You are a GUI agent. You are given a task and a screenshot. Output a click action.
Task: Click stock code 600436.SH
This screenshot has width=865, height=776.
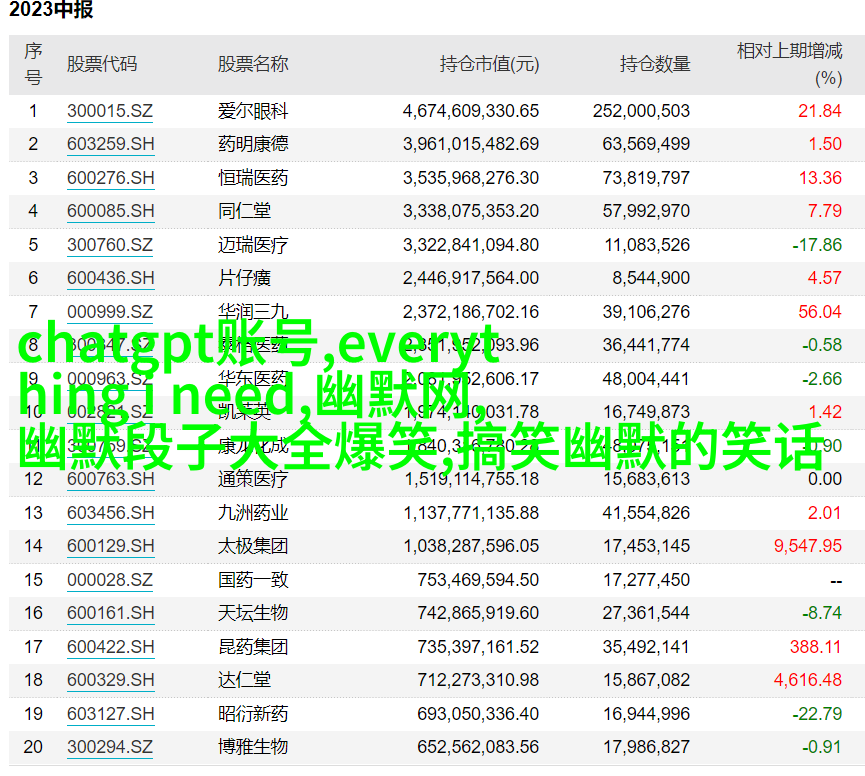pos(111,278)
